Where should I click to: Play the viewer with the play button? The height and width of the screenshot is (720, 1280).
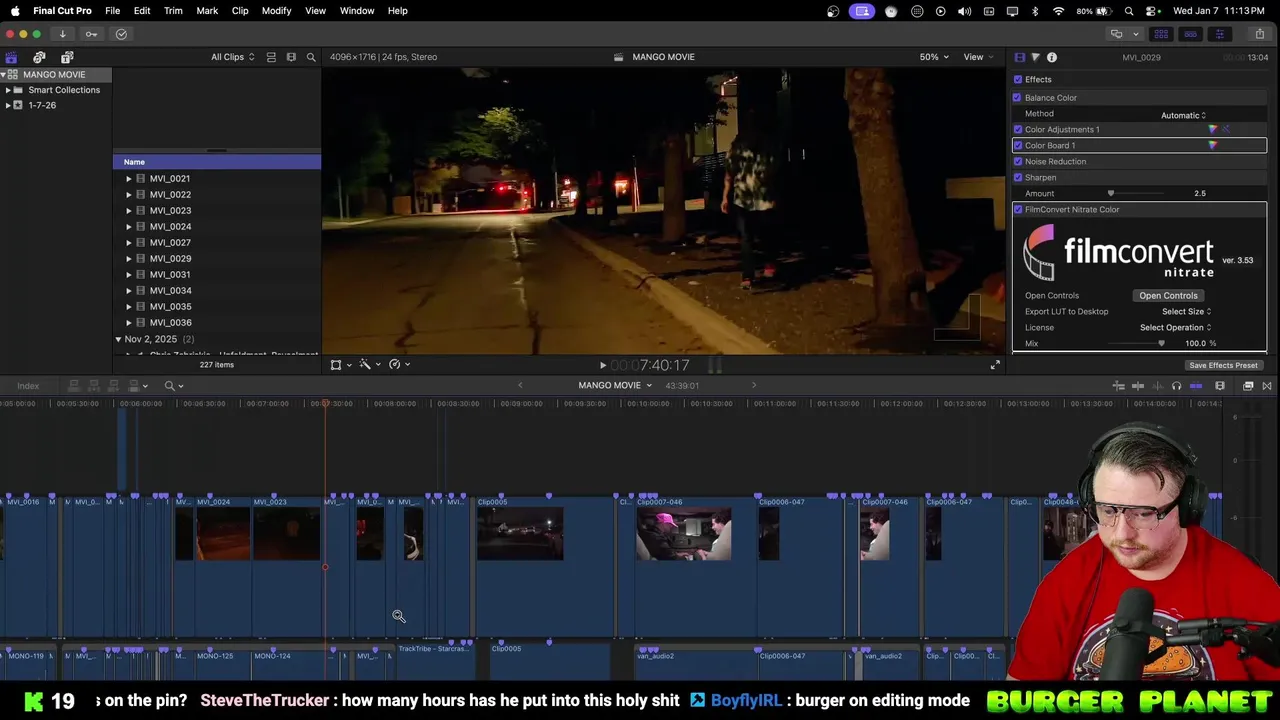click(602, 366)
